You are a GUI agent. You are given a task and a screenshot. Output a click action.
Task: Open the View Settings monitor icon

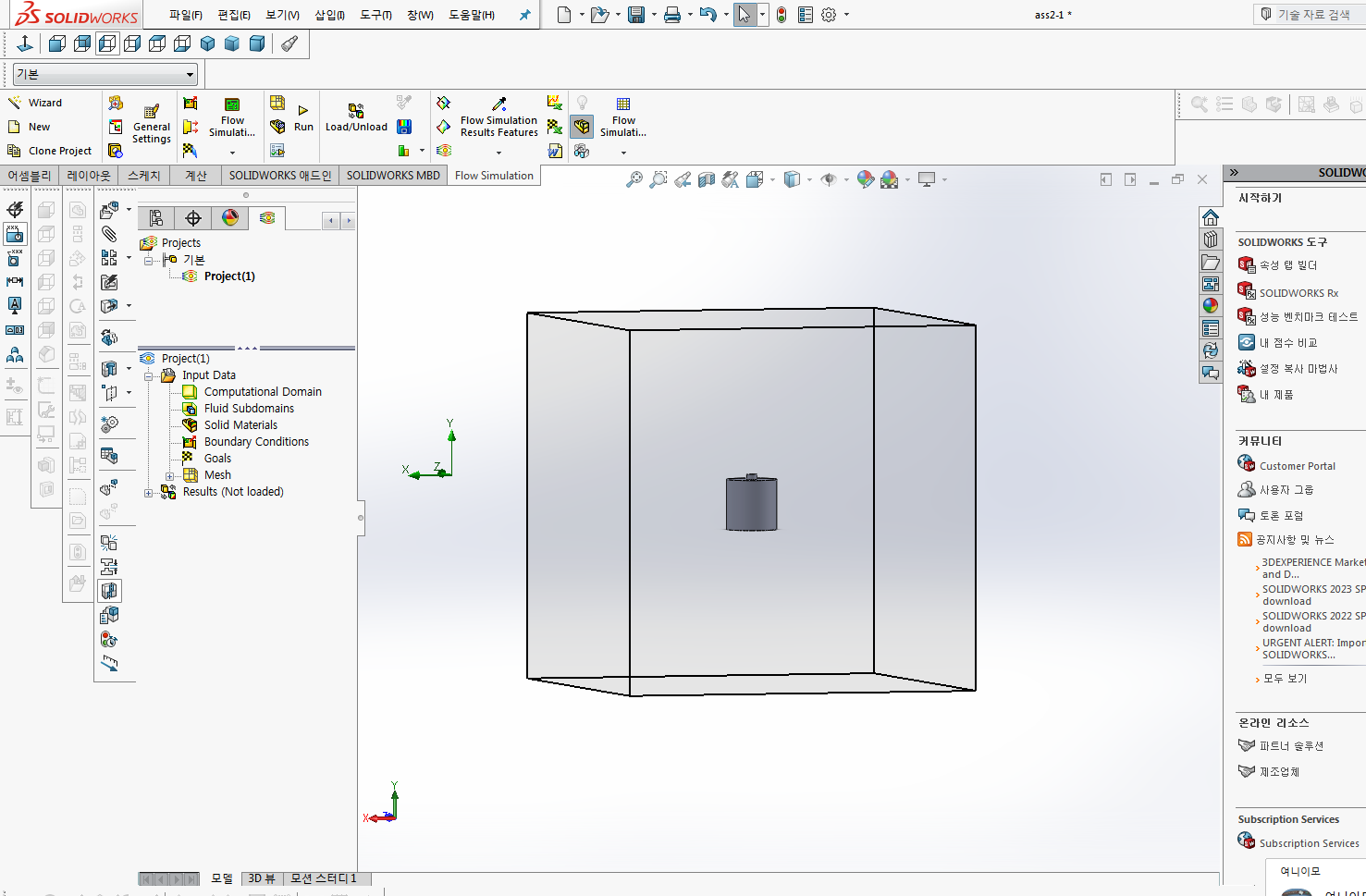[927, 179]
